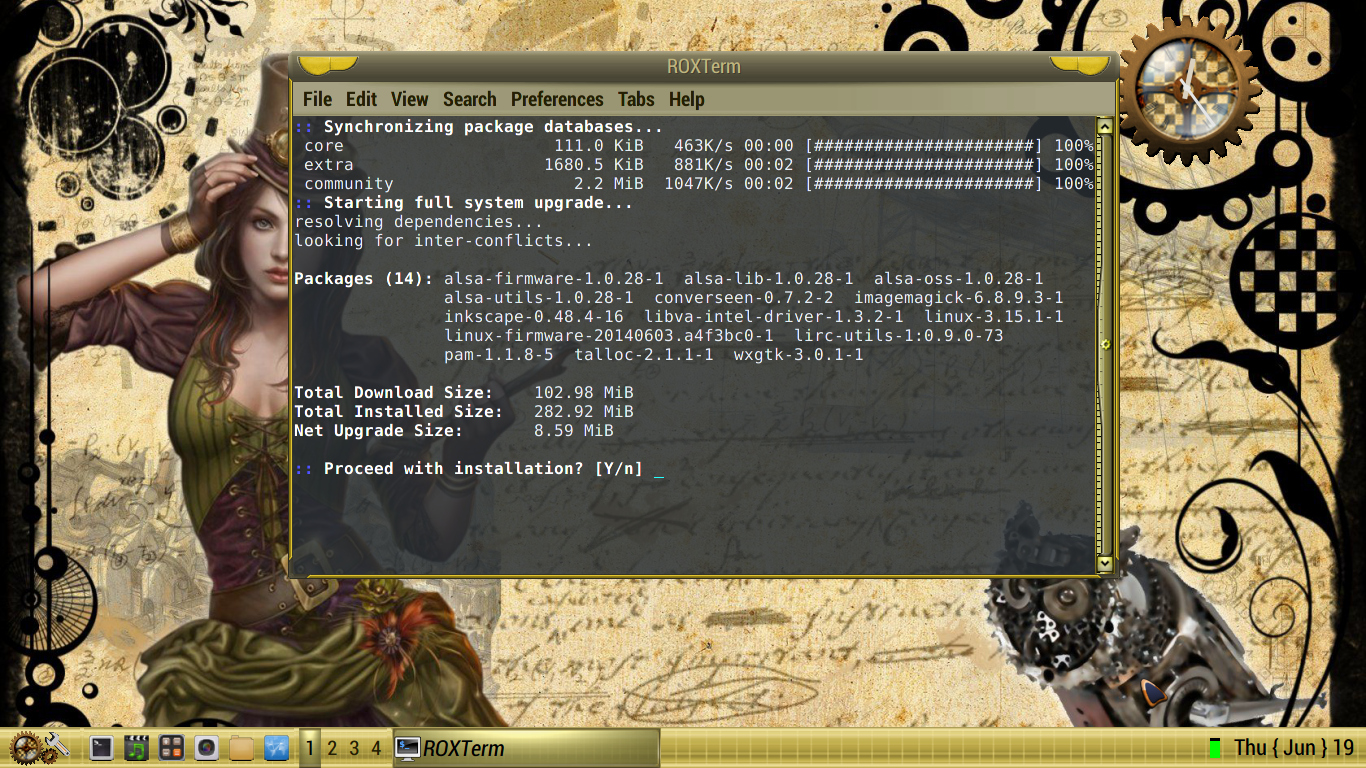
Task: Click the terminal scrollbar down arrow
Action: tap(1105, 564)
